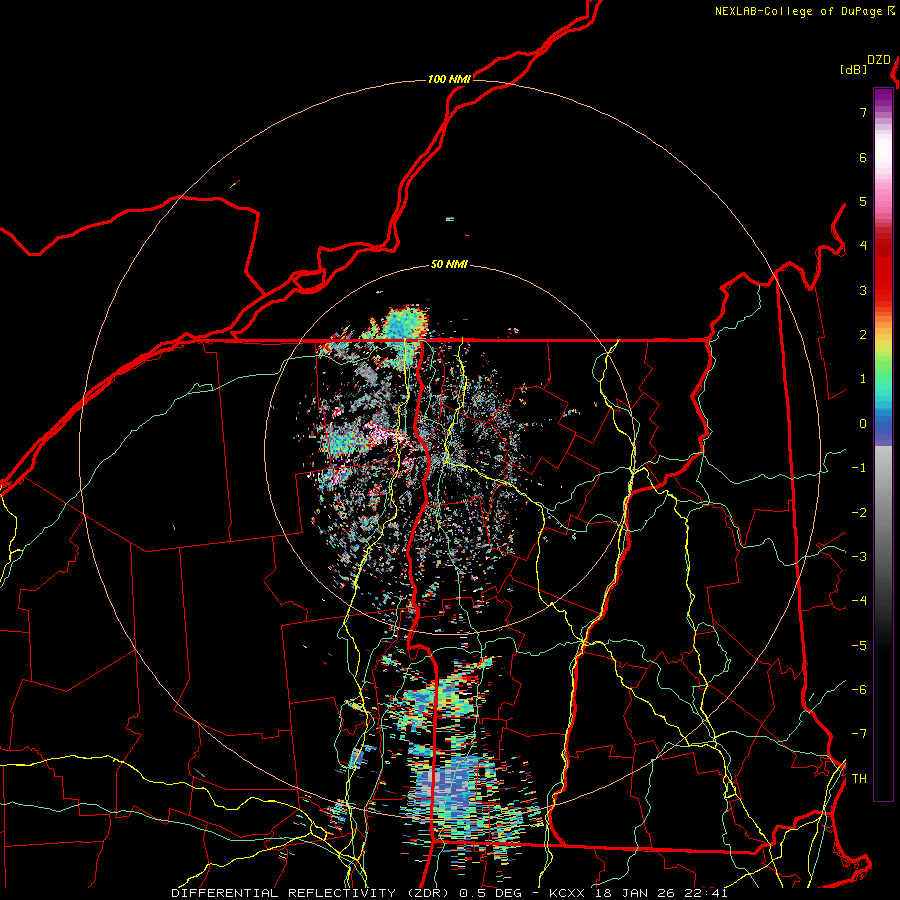
Task: Click the 0 dB scale value
Action: click(863, 424)
